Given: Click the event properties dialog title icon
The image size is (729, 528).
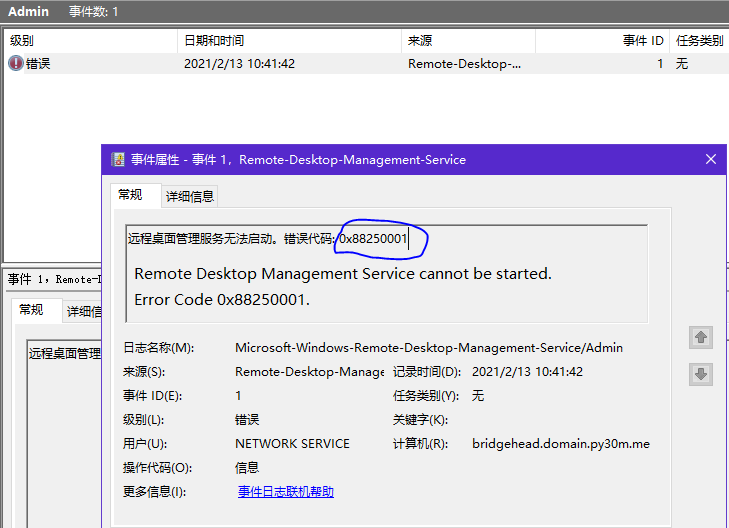Looking at the screenshot, I should (x=118, y=159).
